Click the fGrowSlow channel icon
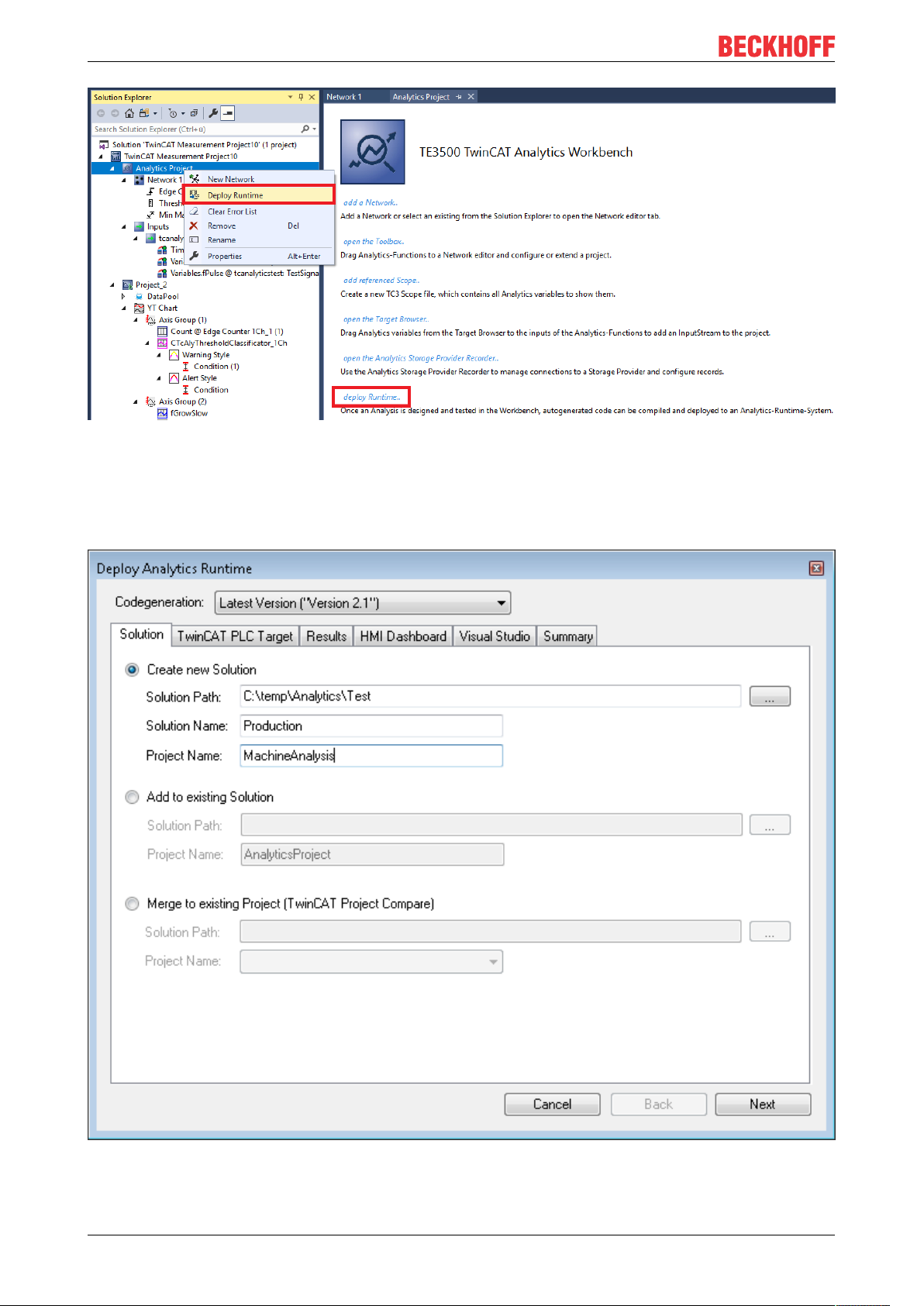The width and height of the screenshot is (924, 1306). tap(163, 413)
